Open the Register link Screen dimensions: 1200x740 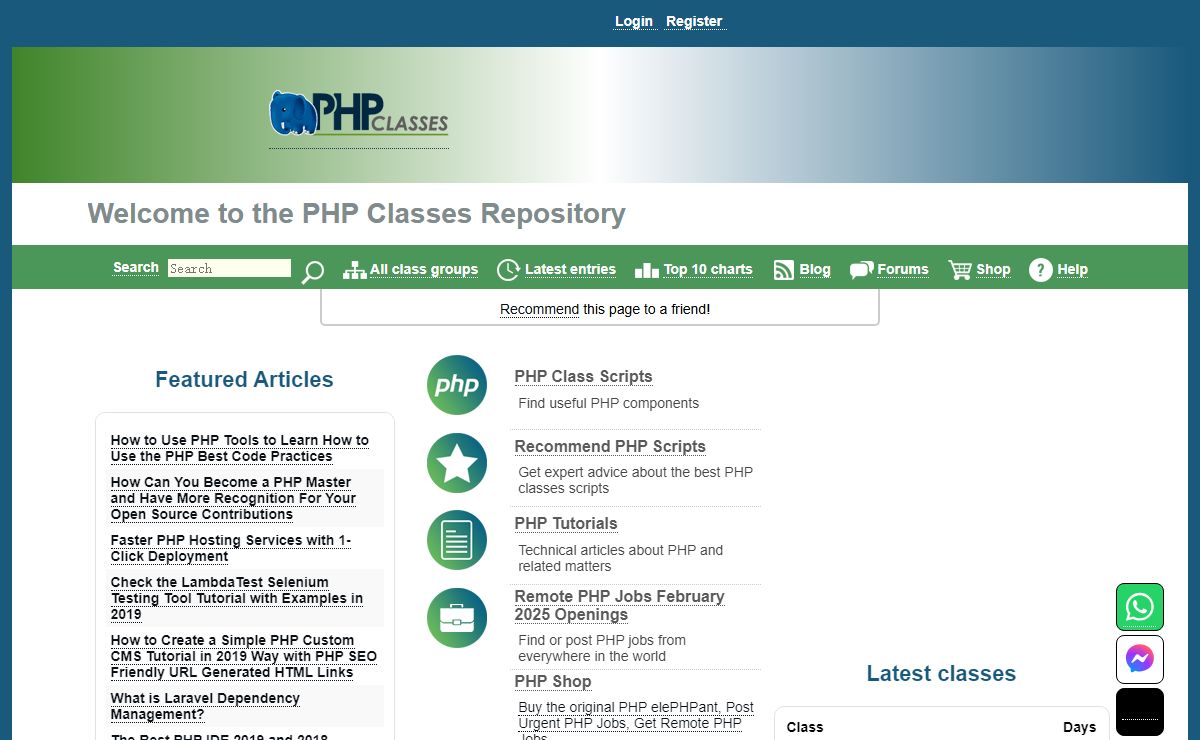tap(694, 21)
